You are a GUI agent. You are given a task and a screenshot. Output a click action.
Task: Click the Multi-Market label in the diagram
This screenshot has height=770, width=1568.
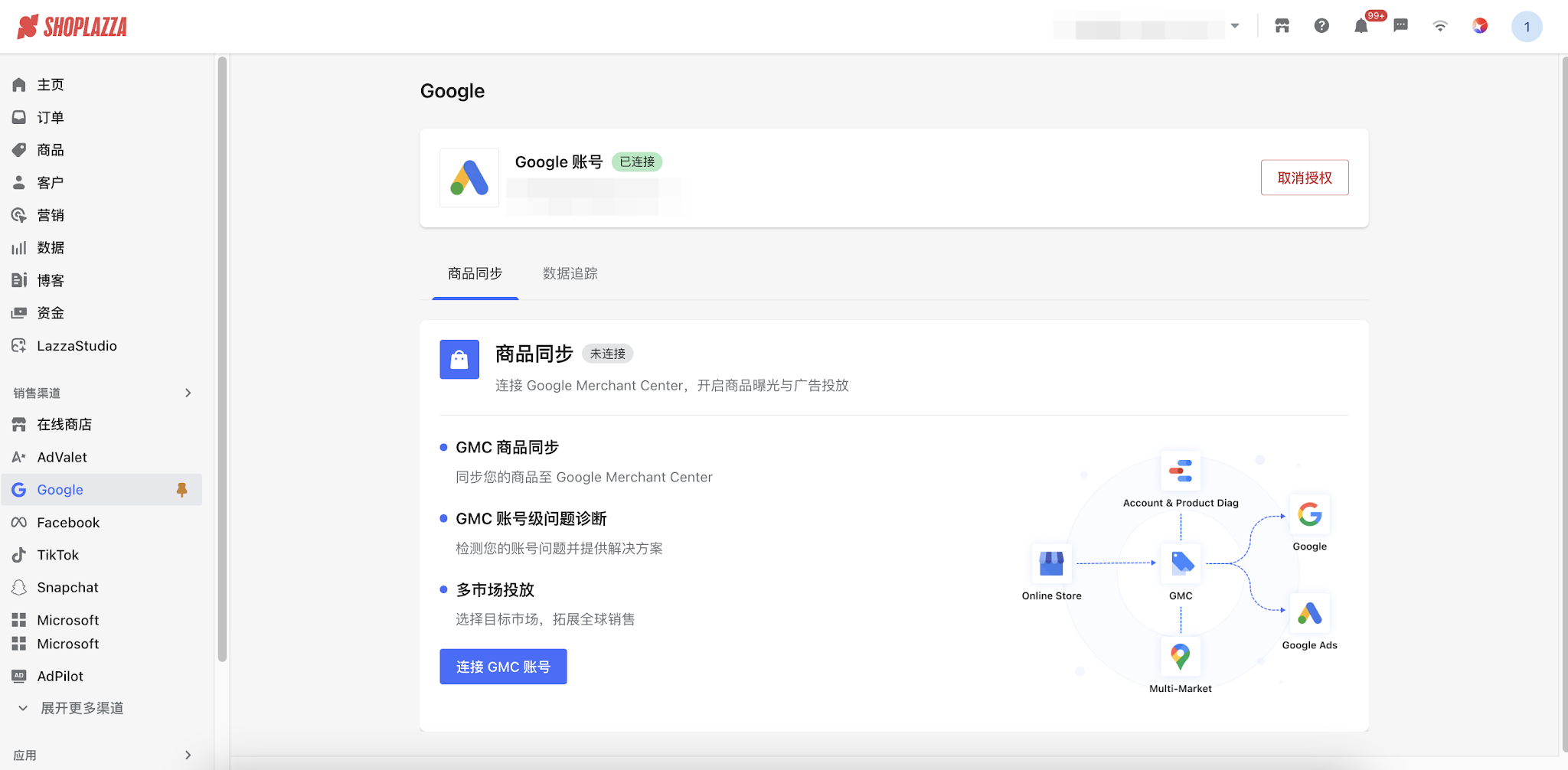click(1181, 689)
